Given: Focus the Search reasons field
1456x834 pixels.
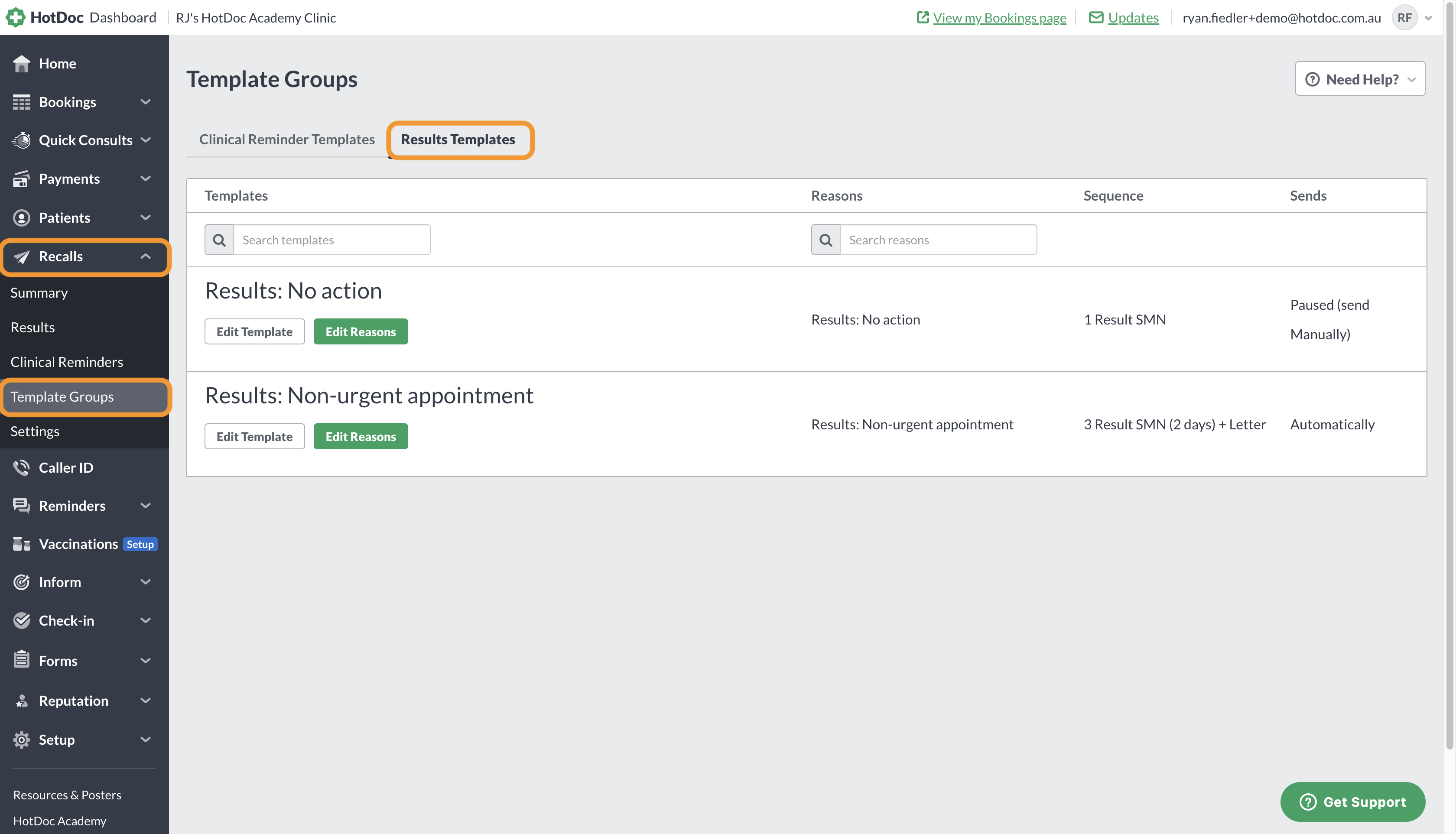Looking at the screenshot, I should click(938, 240).
